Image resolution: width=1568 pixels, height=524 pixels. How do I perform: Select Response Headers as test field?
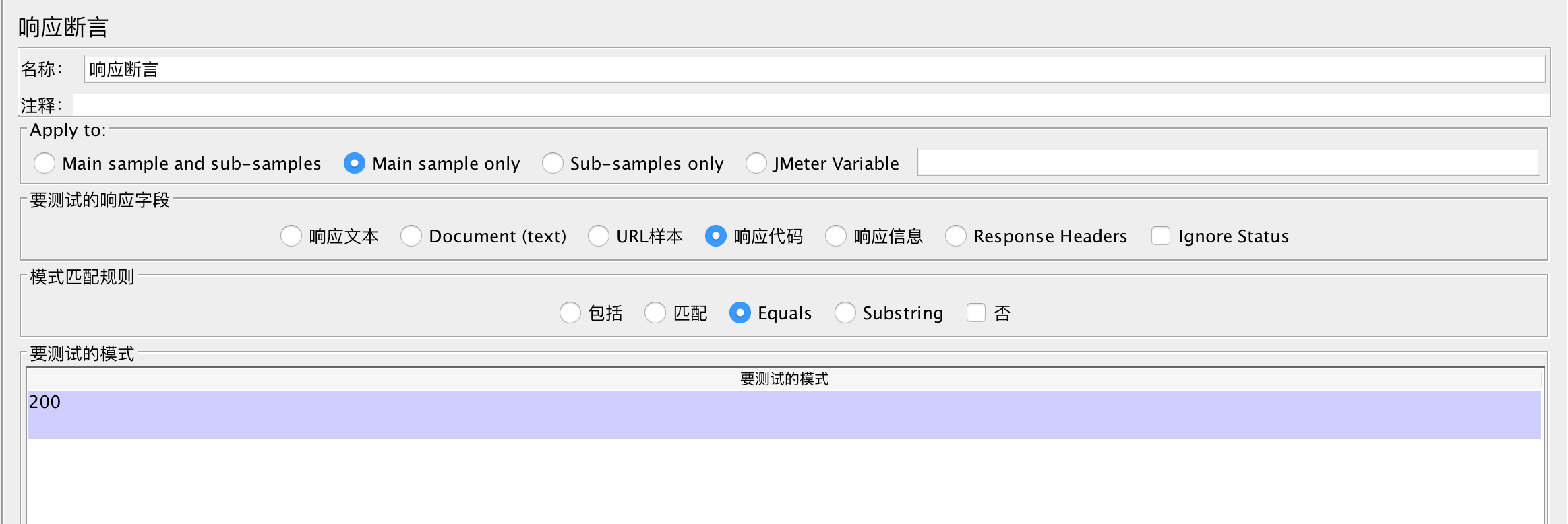(x=956, y=236)
